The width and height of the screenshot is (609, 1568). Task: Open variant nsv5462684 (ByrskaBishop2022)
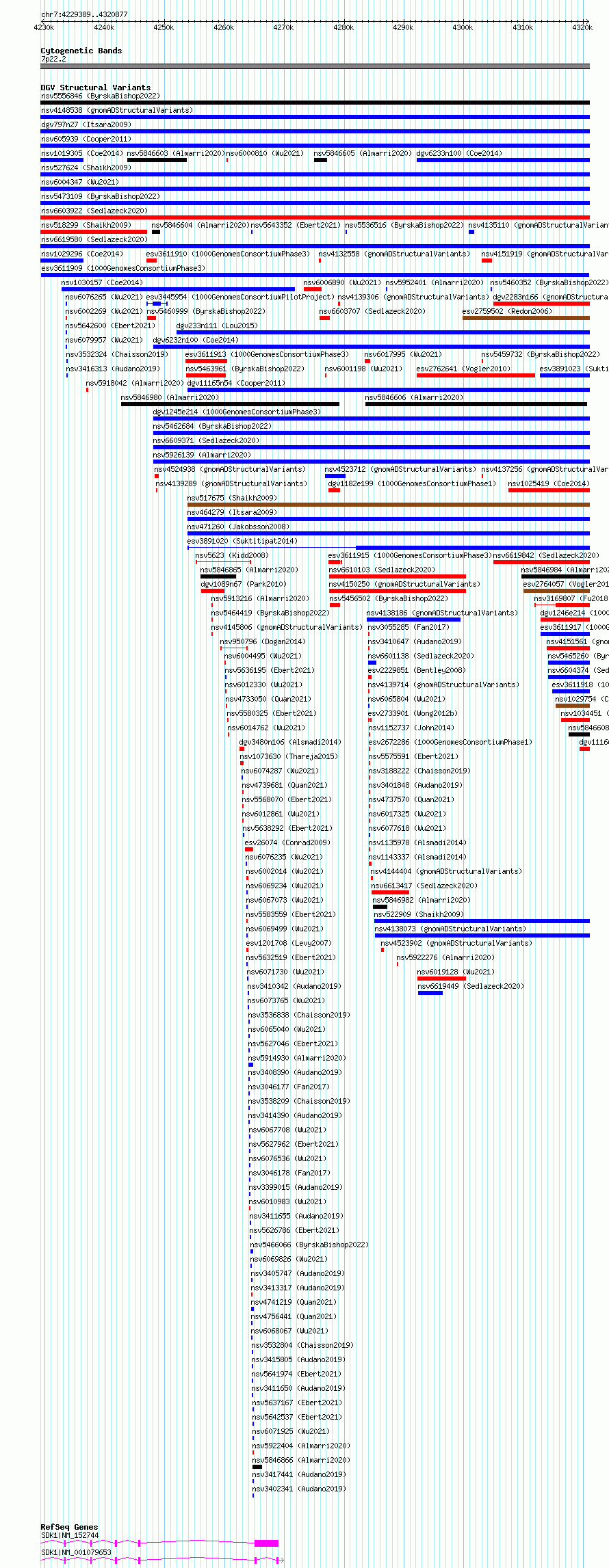pyautogui.click(x=212, y=427)
